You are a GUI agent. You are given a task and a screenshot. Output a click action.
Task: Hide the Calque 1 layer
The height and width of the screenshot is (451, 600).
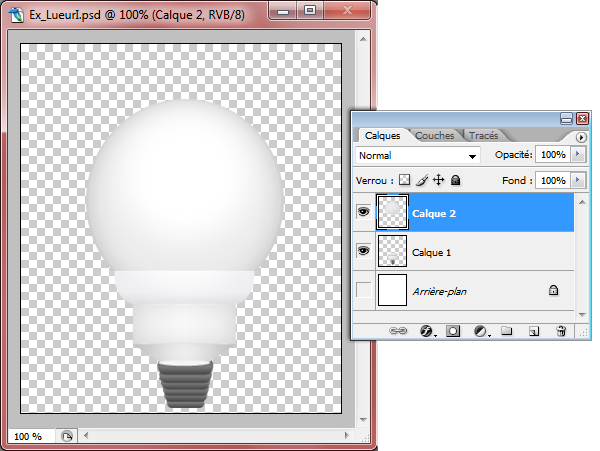(363, 251)
